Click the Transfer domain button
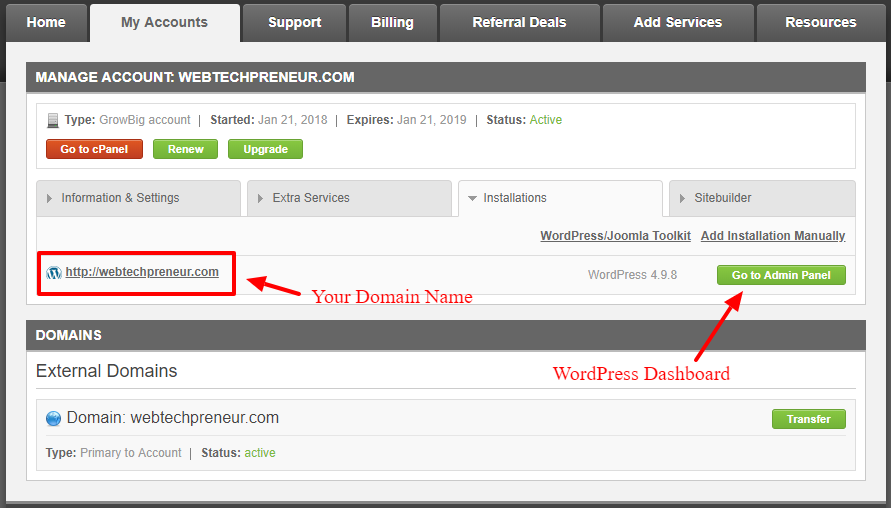Image resolution: width=891 pixels, height=508 pixels. (809, 419)
